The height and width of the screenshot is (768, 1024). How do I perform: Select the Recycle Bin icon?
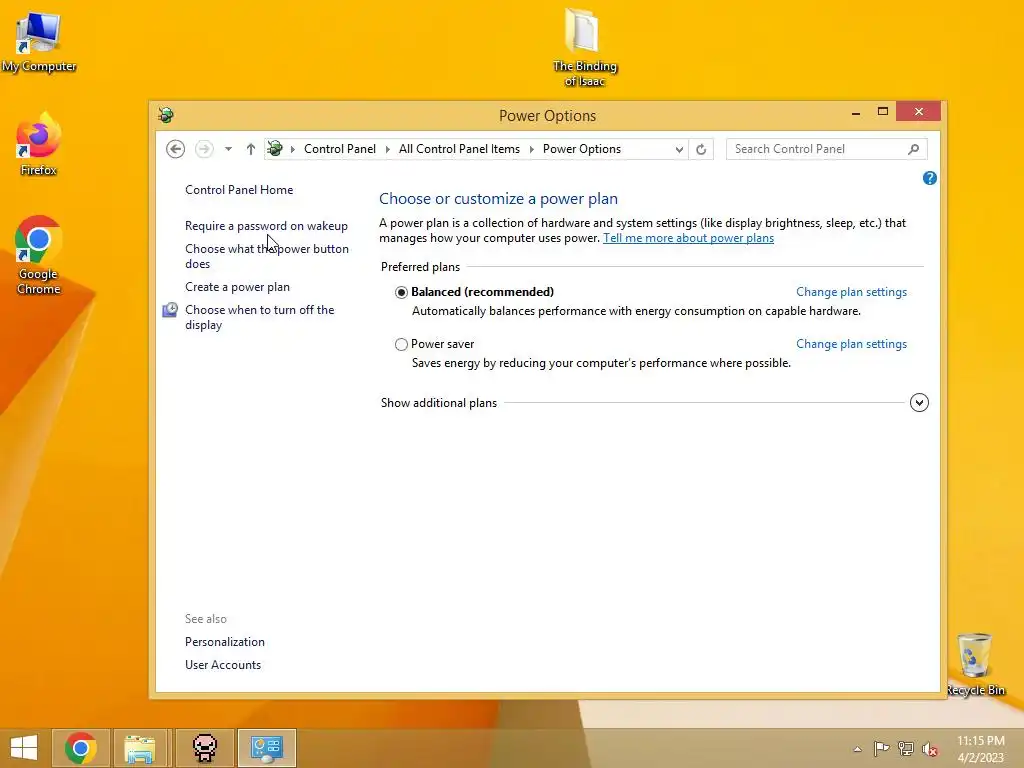coord(975,664)
